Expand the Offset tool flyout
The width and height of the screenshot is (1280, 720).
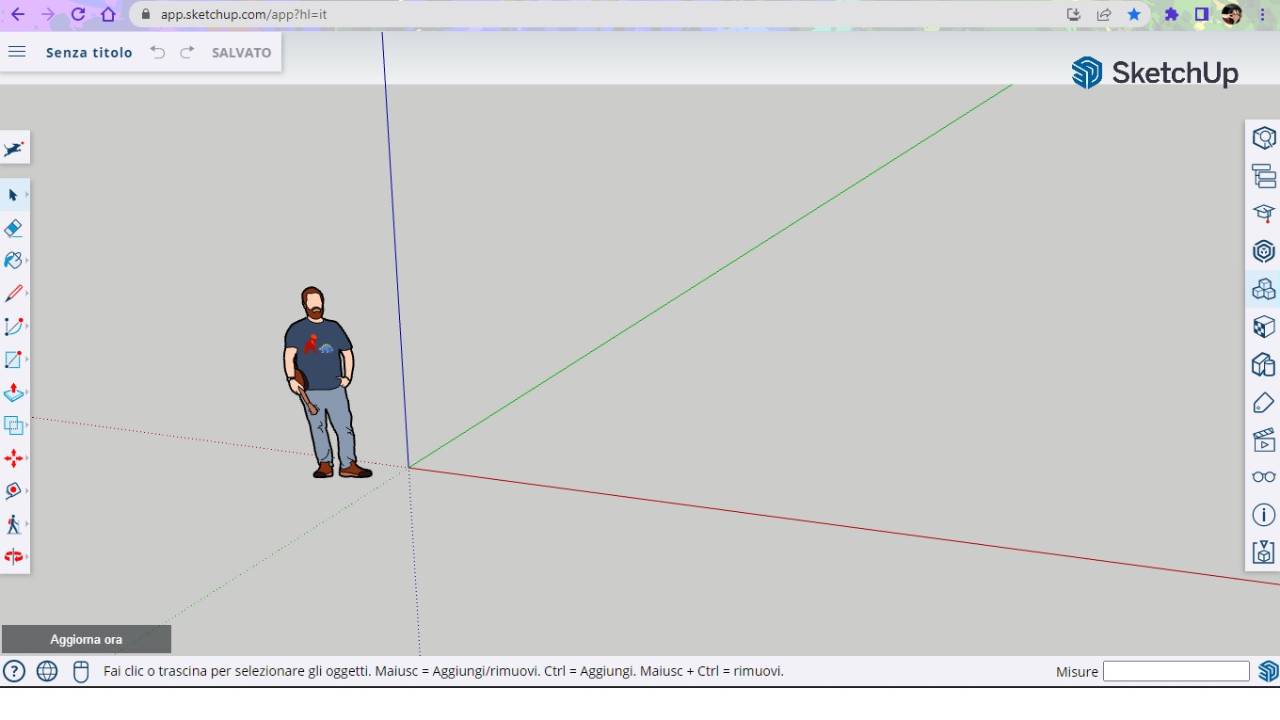26,425
